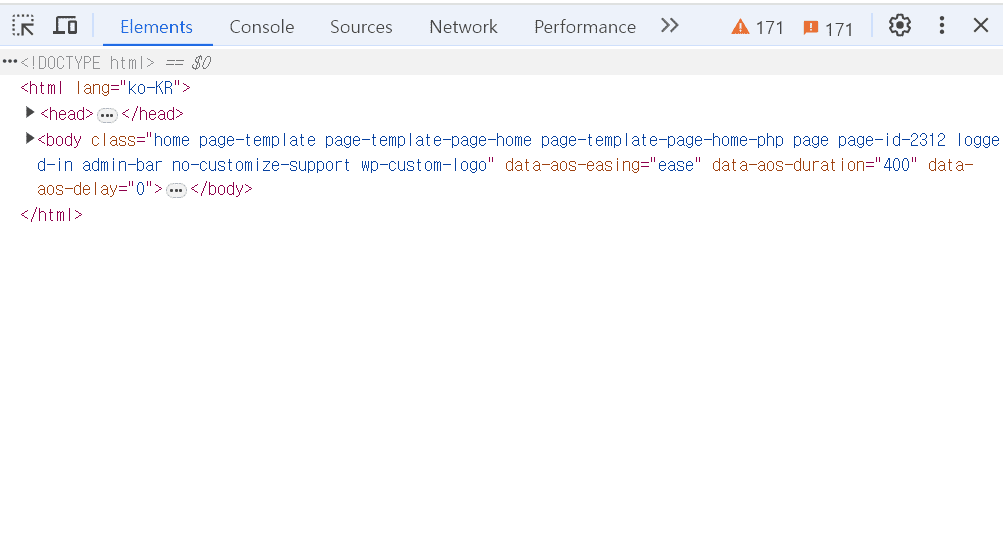Open the customize DevTools kebab menu
Image resolution: width=1003 pixels, height=543 pixels.
[x=942, y=26]
